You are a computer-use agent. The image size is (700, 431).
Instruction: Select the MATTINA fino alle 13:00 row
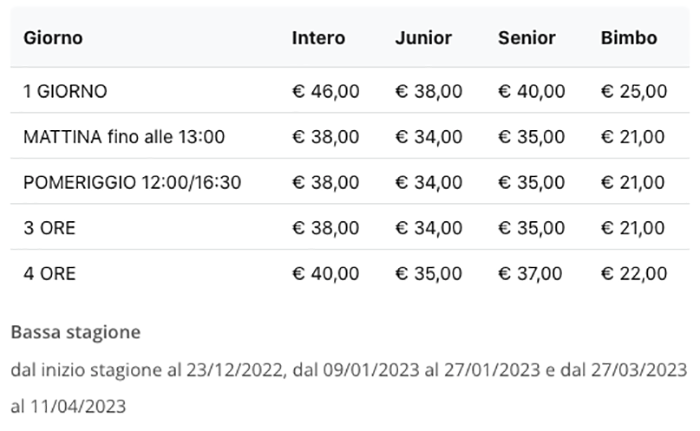124,137
